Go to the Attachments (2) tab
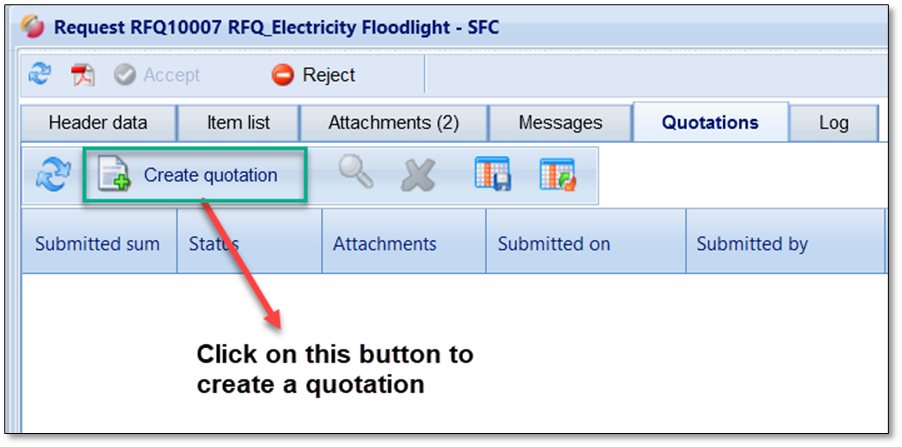This screenshot has height=447, width=902. 393,123
